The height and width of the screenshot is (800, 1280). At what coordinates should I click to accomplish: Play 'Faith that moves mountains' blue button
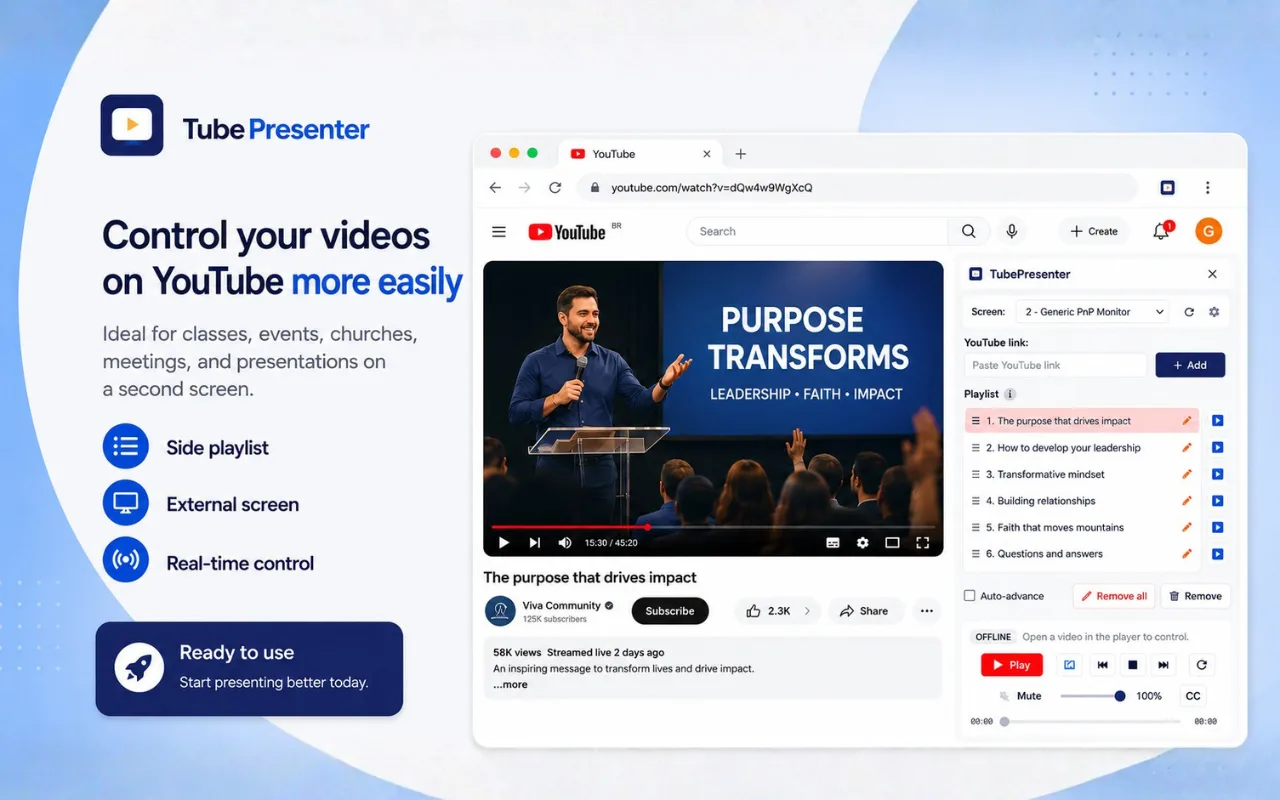click(1217, 527)
